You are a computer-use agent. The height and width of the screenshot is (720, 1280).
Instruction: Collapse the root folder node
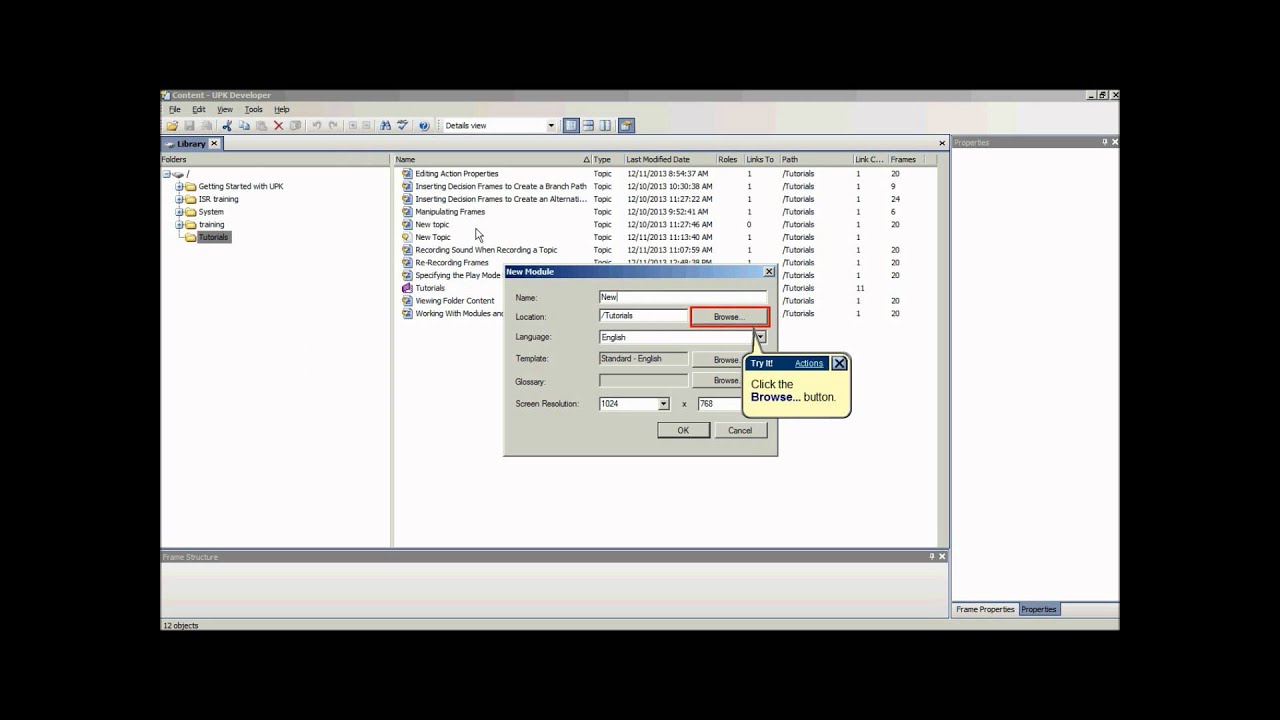[167, 174]
